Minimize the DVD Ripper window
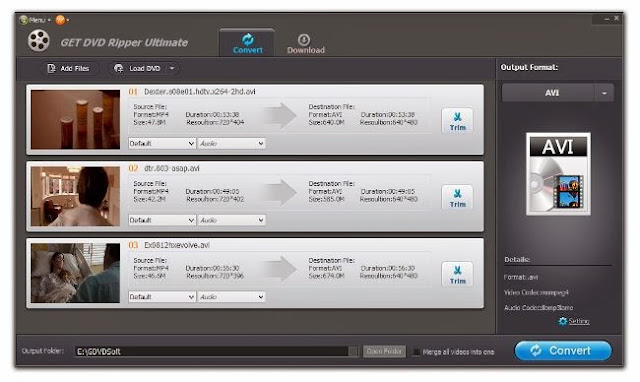 click(x=607, y=19)
